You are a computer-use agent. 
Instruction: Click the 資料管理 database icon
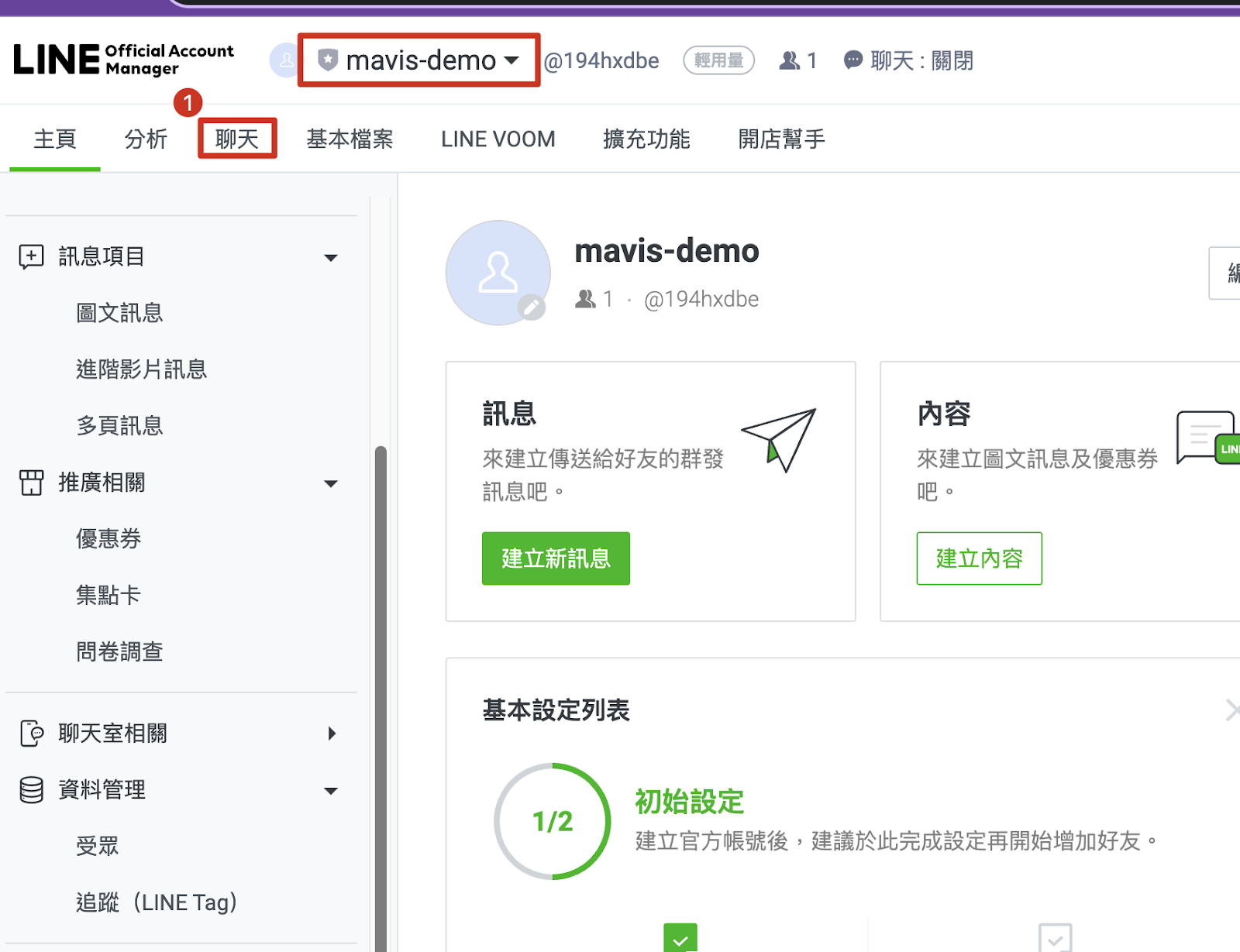coord(31,790)
